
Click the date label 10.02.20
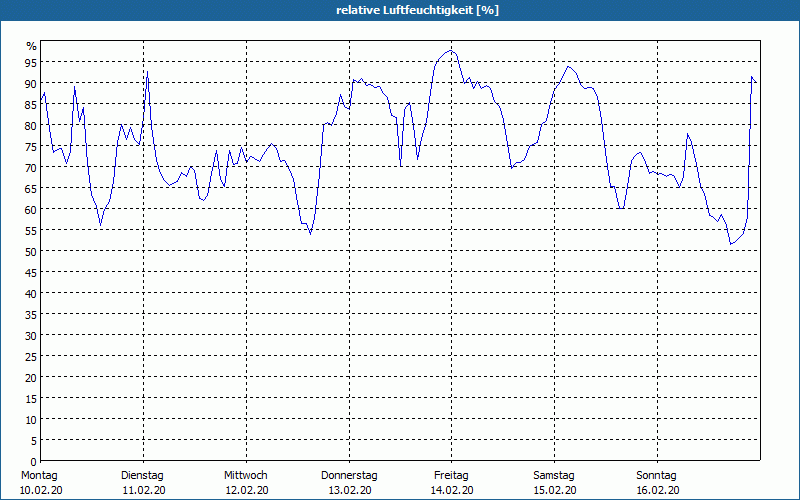coord(41,490)
